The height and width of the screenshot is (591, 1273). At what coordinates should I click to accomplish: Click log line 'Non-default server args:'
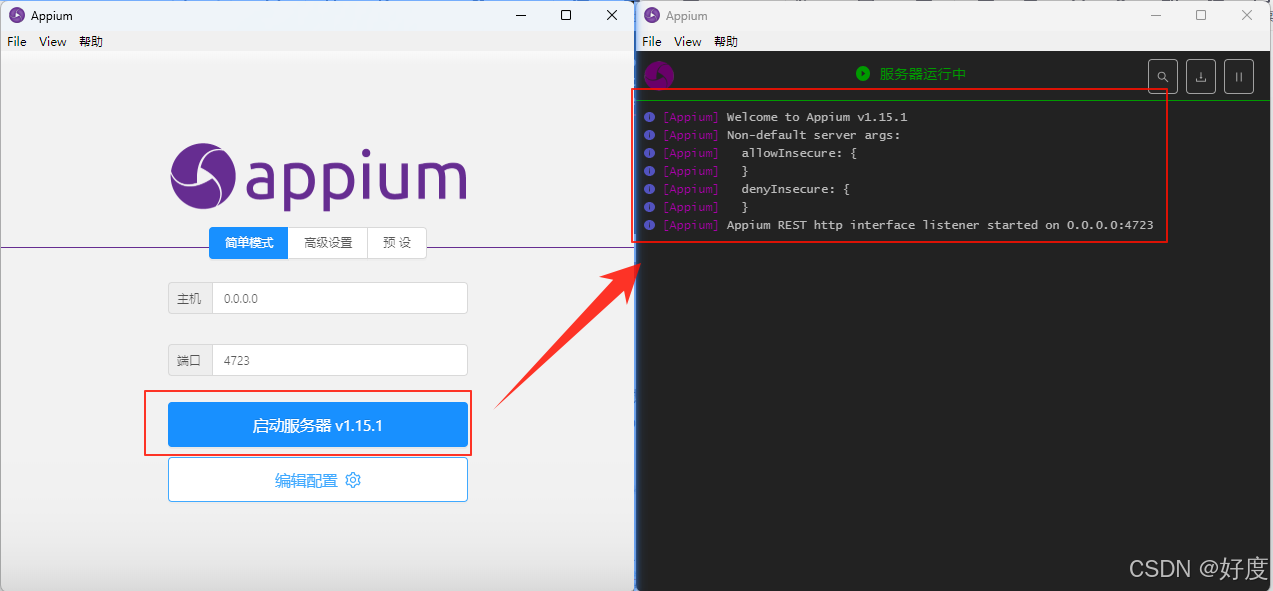coord(814,135)
